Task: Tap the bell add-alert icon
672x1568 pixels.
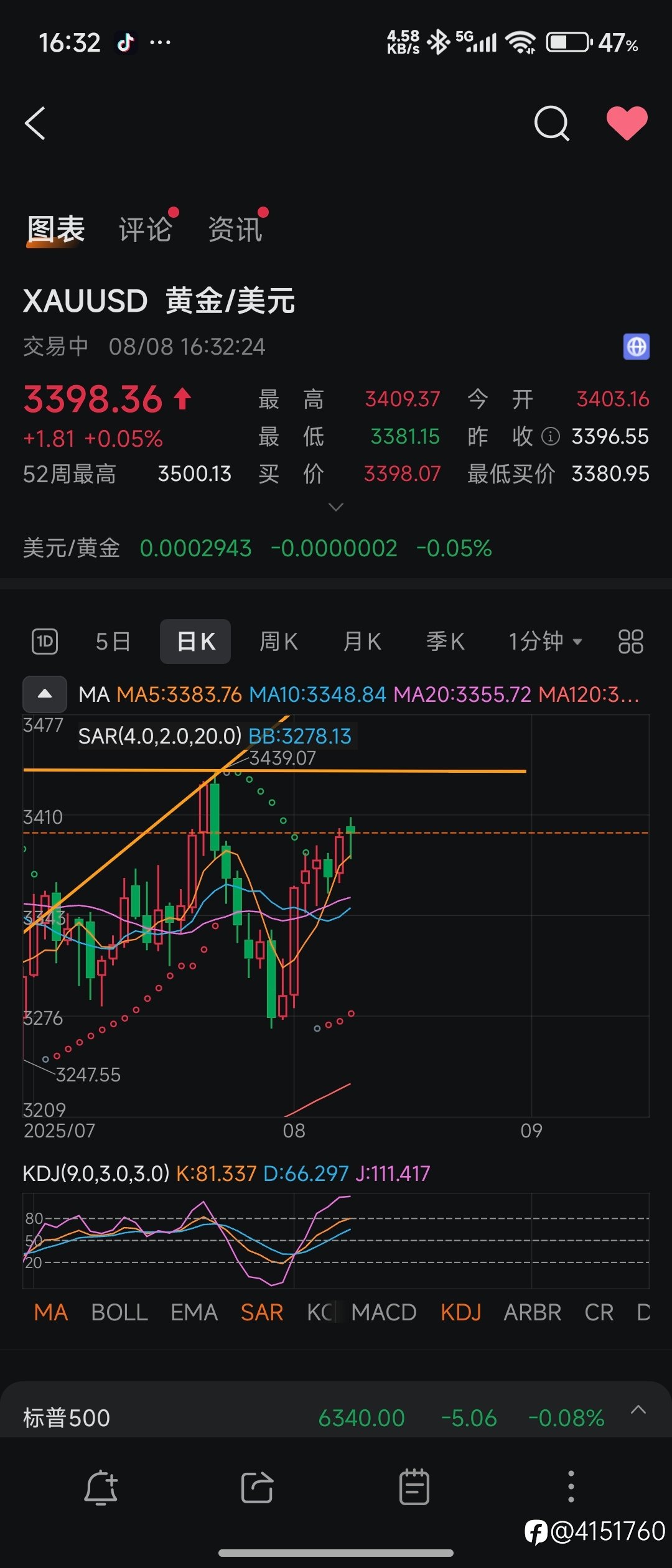Action: 101,1488
